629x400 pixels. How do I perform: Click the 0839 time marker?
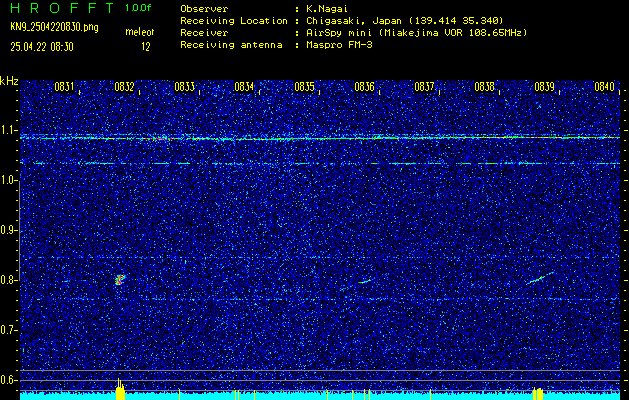coord(544,87)
